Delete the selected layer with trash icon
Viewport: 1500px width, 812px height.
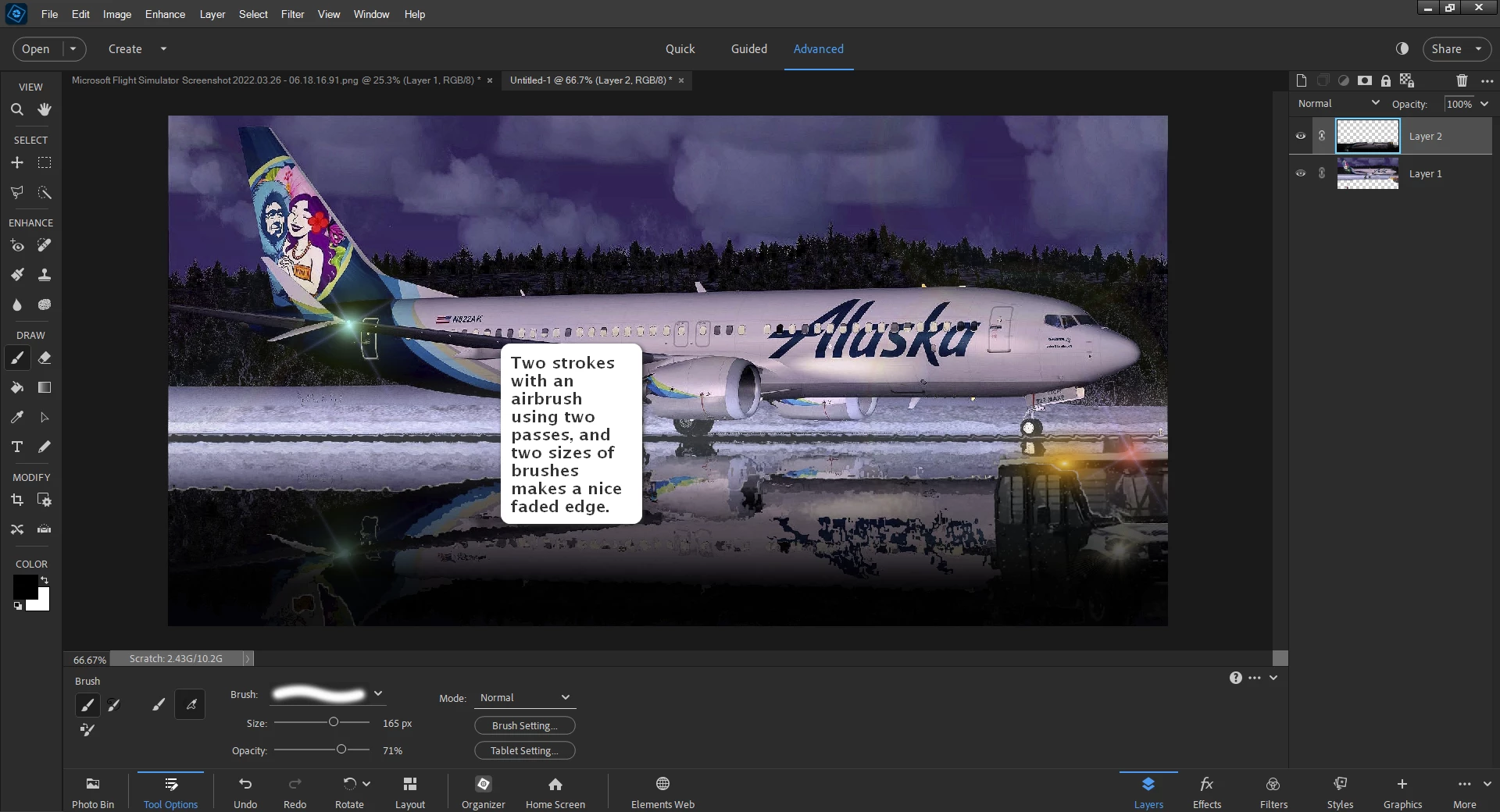(1462, 80)
